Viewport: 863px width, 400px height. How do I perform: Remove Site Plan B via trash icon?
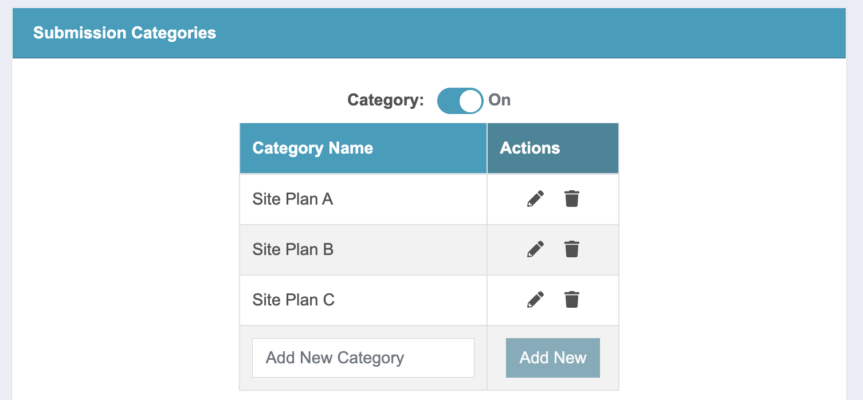572,249
